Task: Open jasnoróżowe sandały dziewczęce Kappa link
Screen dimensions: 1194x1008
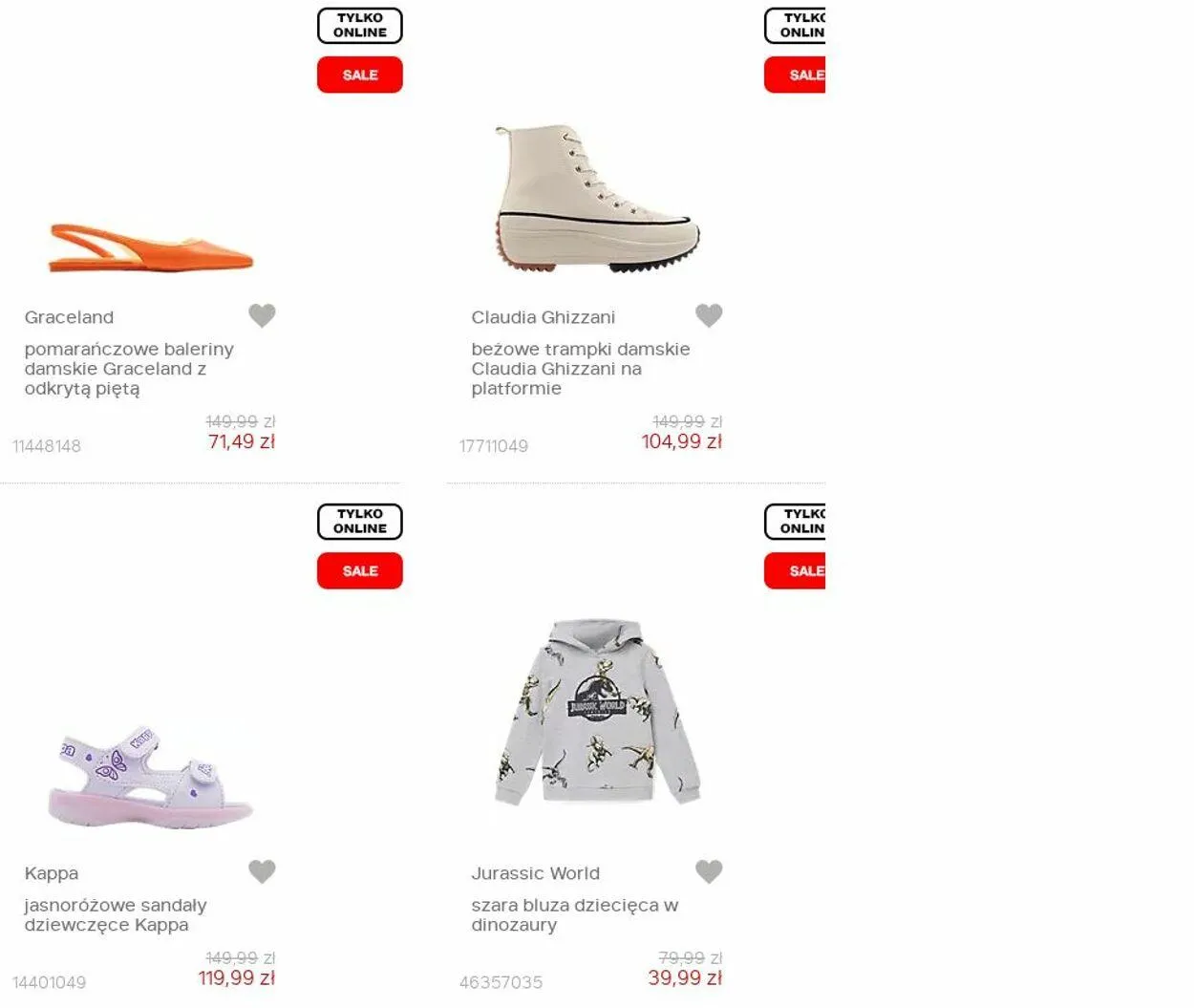Action: (x=116, y=915)
